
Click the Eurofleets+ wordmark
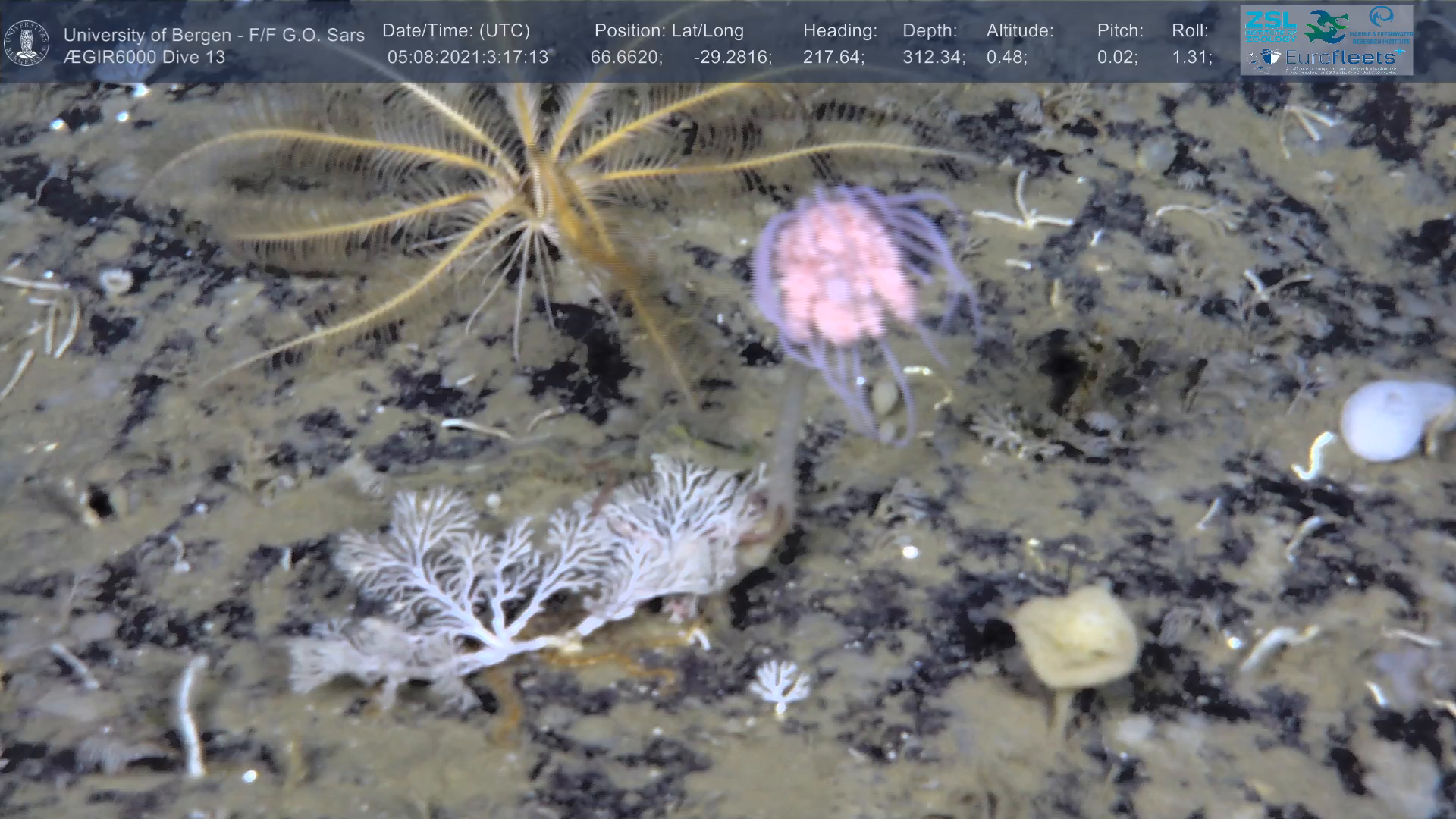pos(1339,58)
